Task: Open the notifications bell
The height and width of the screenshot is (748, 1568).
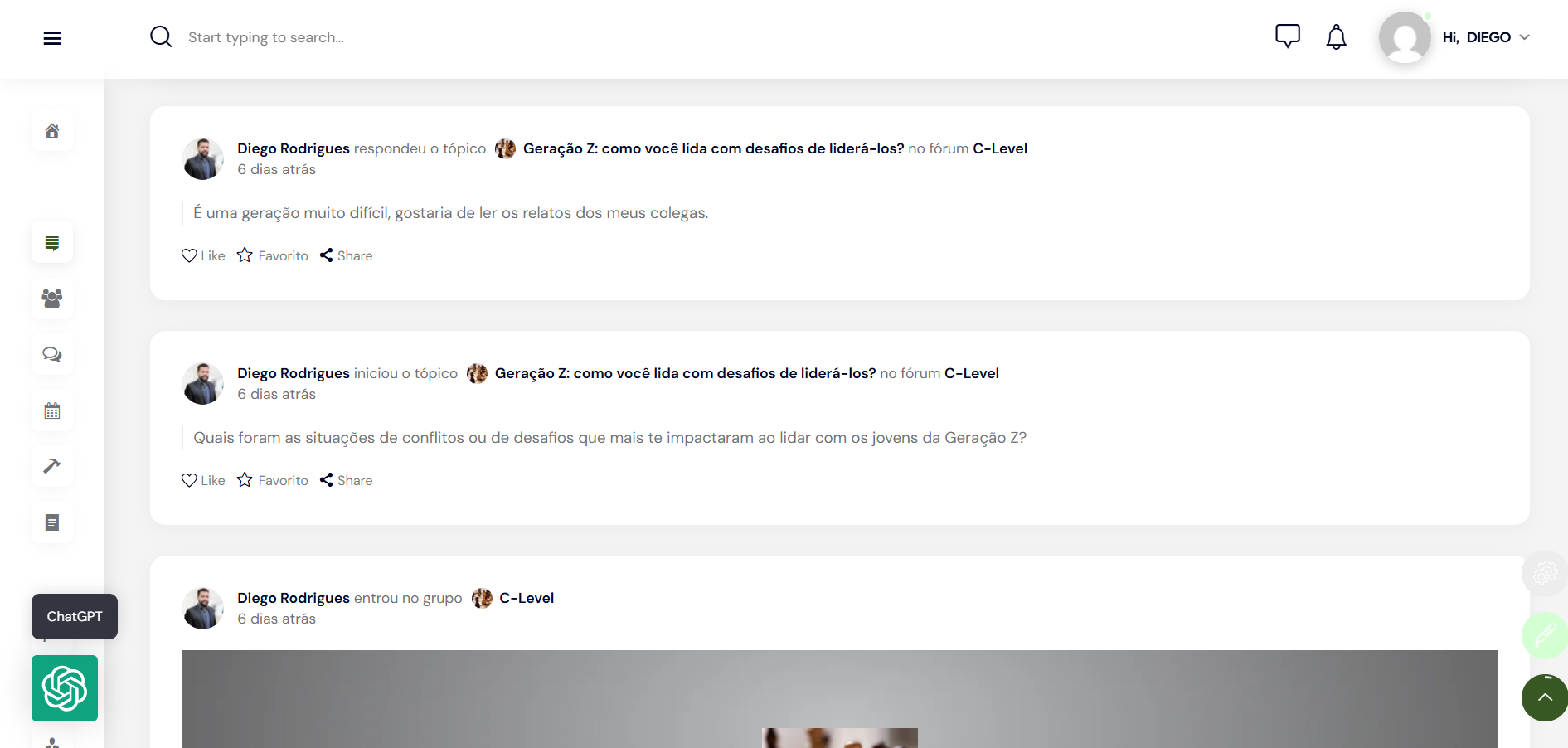Action: 1336,37
